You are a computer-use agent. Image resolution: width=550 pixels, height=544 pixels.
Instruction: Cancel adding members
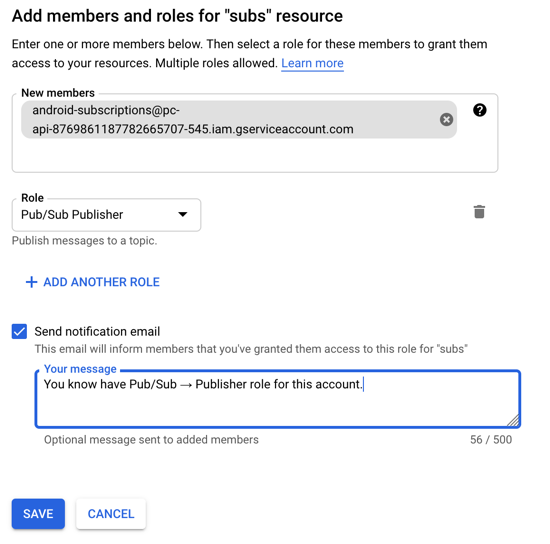pos(111,514)
